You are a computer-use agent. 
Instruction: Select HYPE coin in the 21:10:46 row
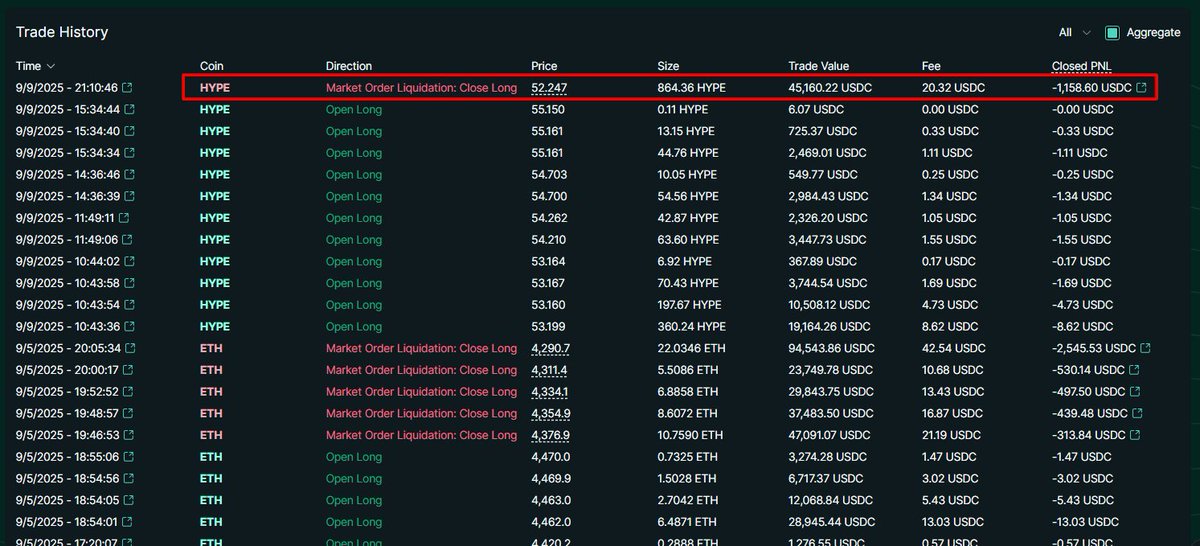(x=215, y=88)
